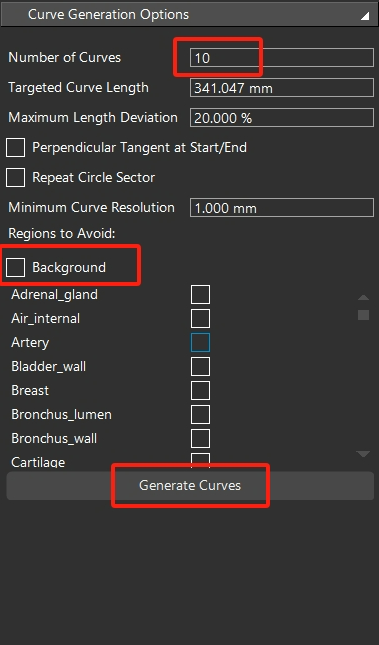The width and height of the screenshot is (379, 645).
Task: Enable Perpendicular Tangent at Start/End checkbox
Action: tap(15, 148)
